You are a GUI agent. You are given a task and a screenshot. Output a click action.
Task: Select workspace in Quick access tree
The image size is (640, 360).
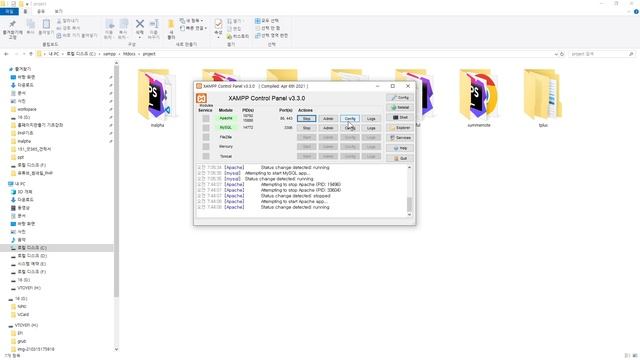point(27,109)
